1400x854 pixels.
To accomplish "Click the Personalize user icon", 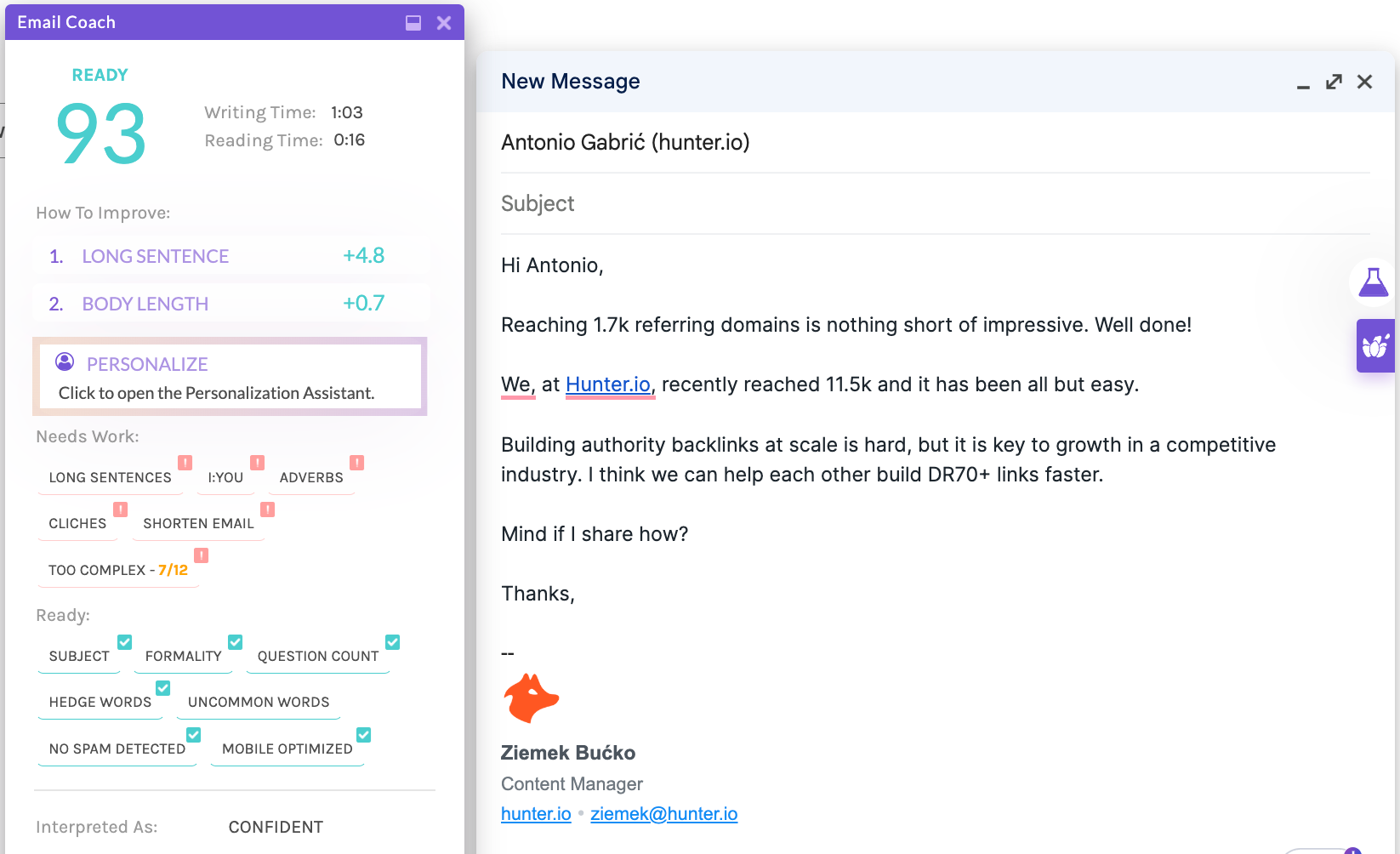I will (x=65, y=362).
